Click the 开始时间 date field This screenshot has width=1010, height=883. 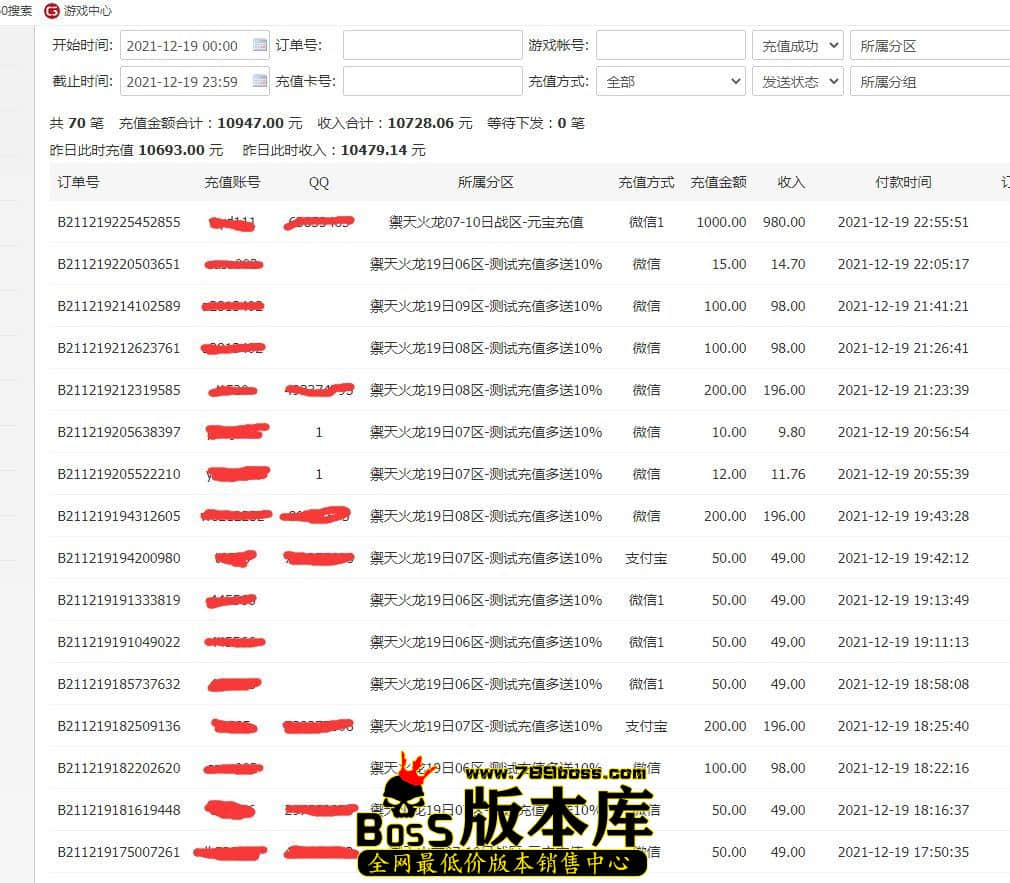point(185,46)
